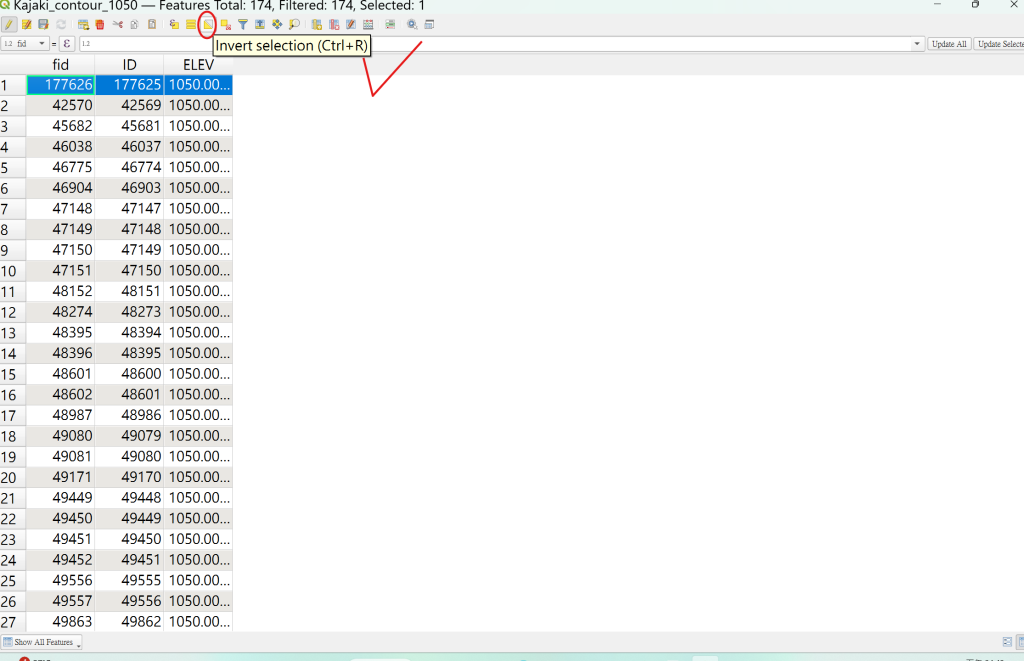Select cell with fid 46038
The width and height of the screenshot is (1024, 661).
click(x=61, y=147)
